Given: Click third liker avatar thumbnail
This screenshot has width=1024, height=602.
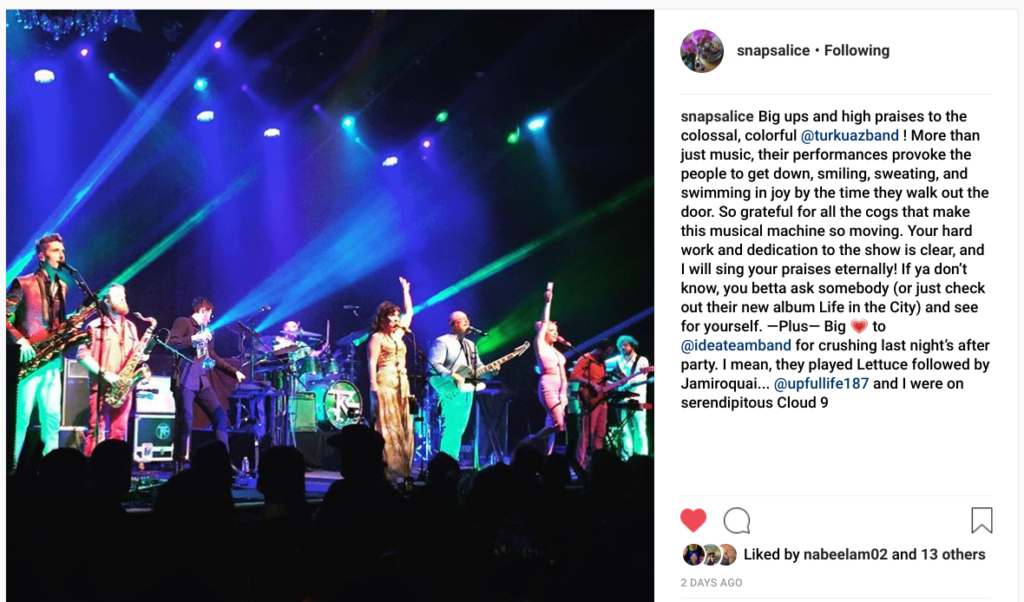Looking at the screenshot, I should point(728,555).
